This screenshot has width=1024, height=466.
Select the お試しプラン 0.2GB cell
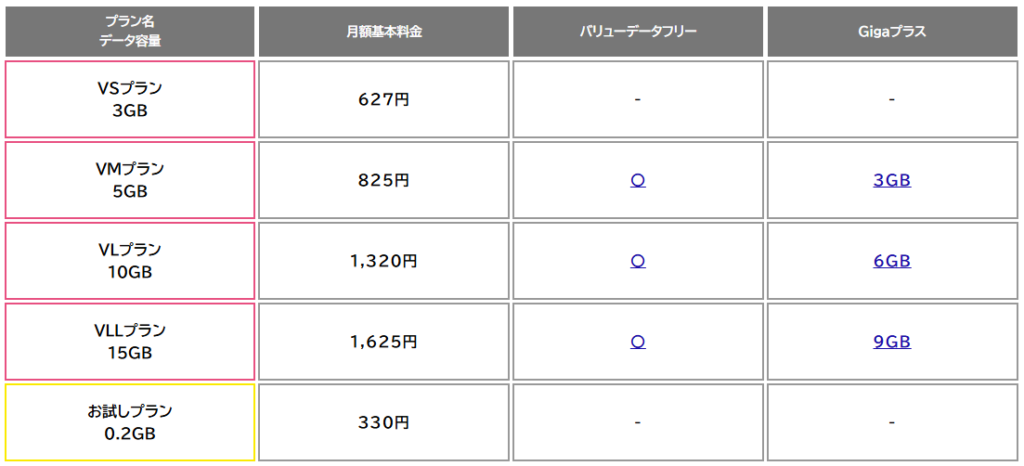tap(130, 422)
